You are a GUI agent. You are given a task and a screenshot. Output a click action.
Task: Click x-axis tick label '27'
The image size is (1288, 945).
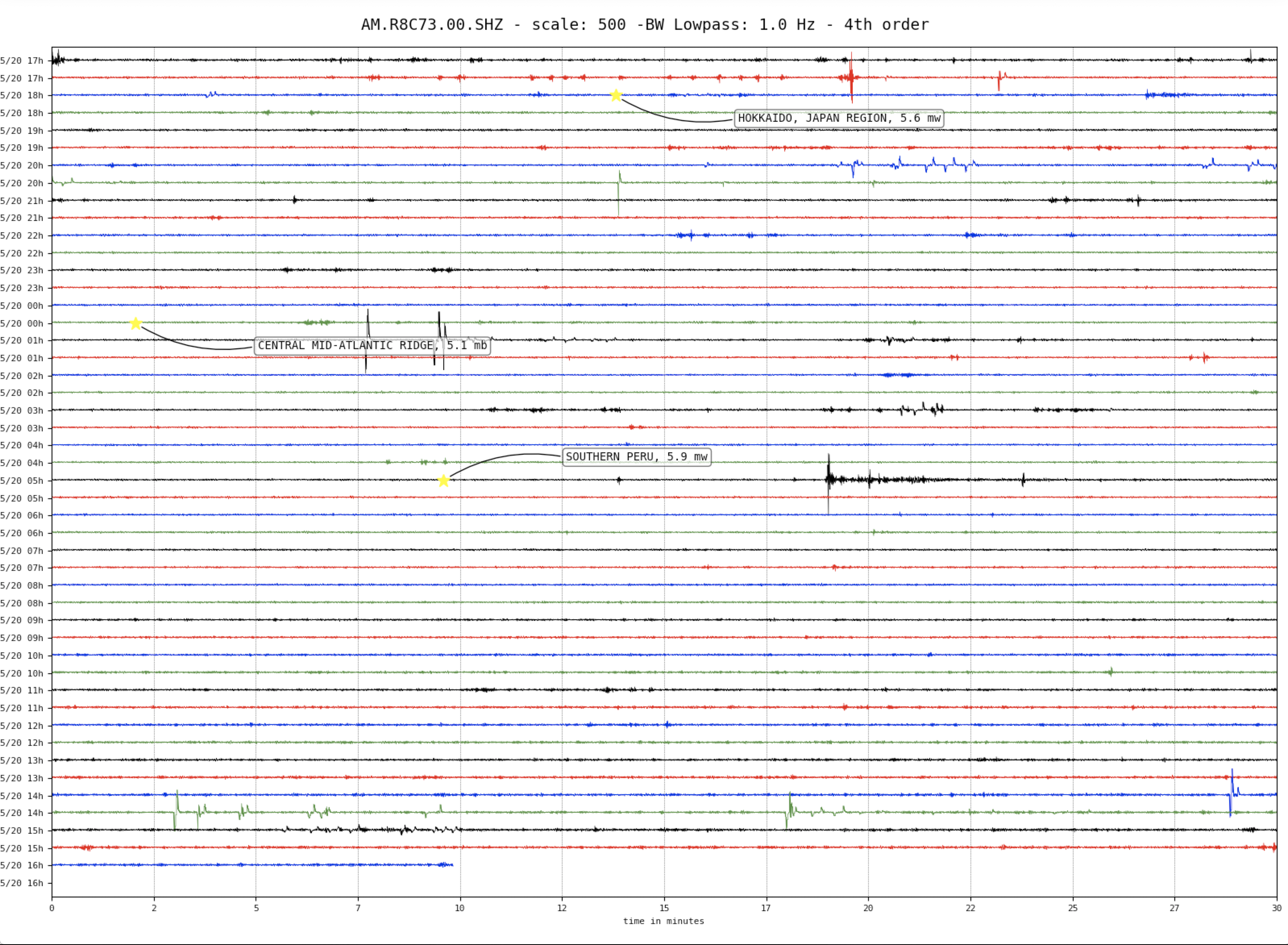click(1174, 908)
